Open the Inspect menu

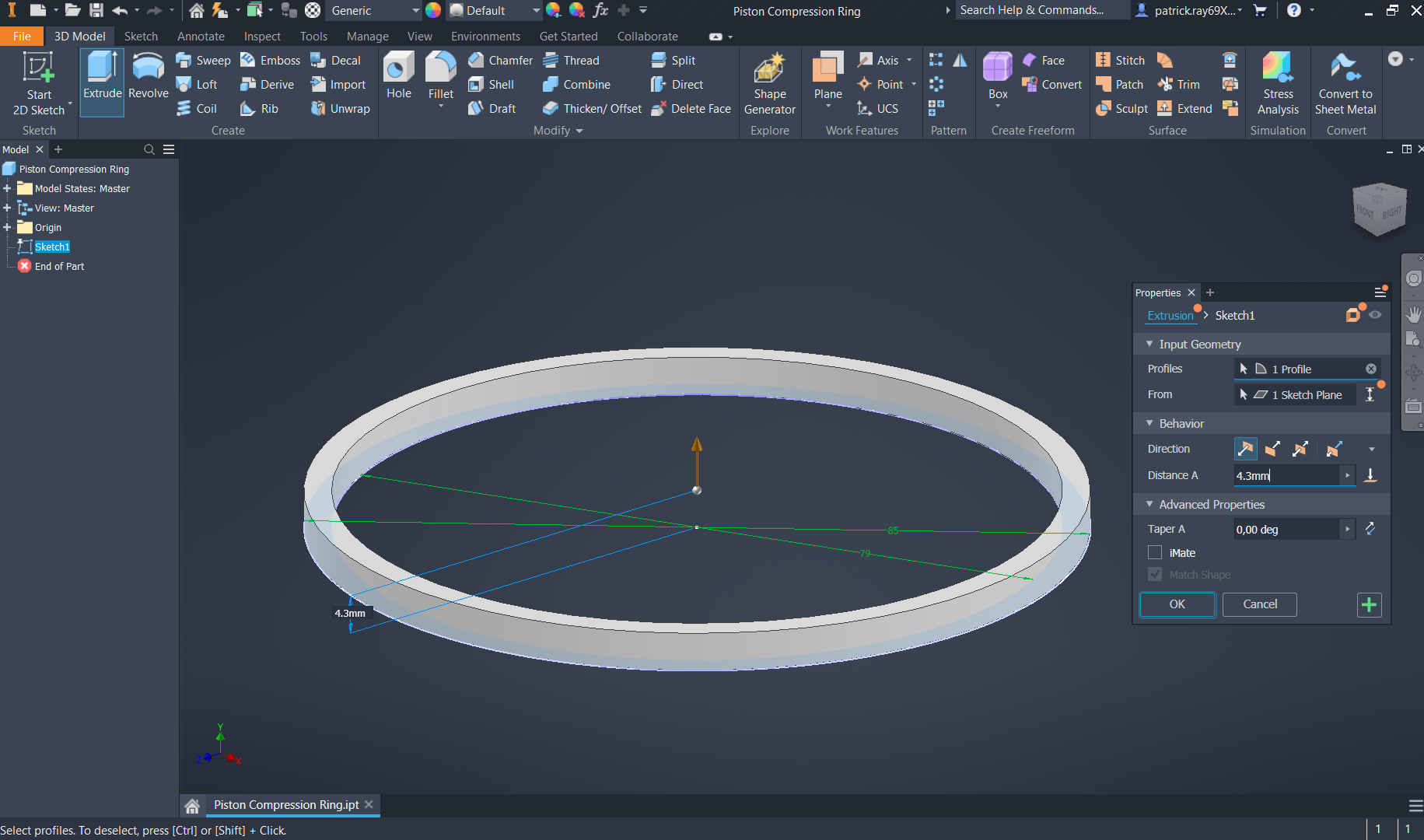click(x=262, y=36)
